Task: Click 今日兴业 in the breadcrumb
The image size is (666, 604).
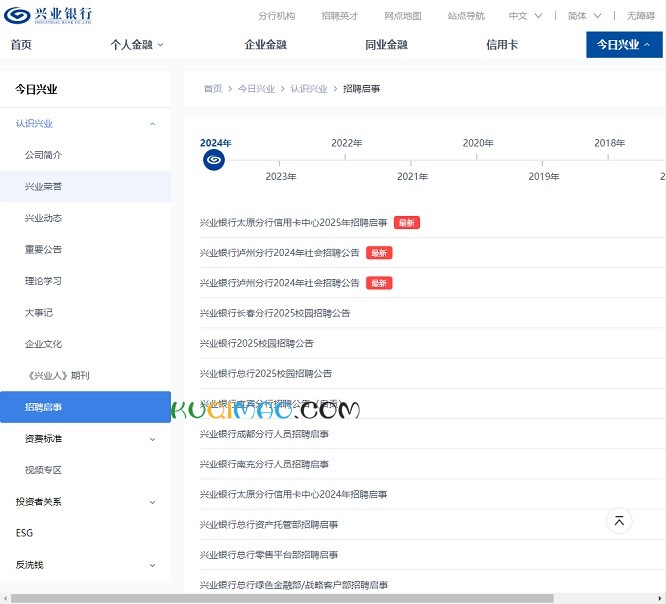Action: click(x=256, y=88)
